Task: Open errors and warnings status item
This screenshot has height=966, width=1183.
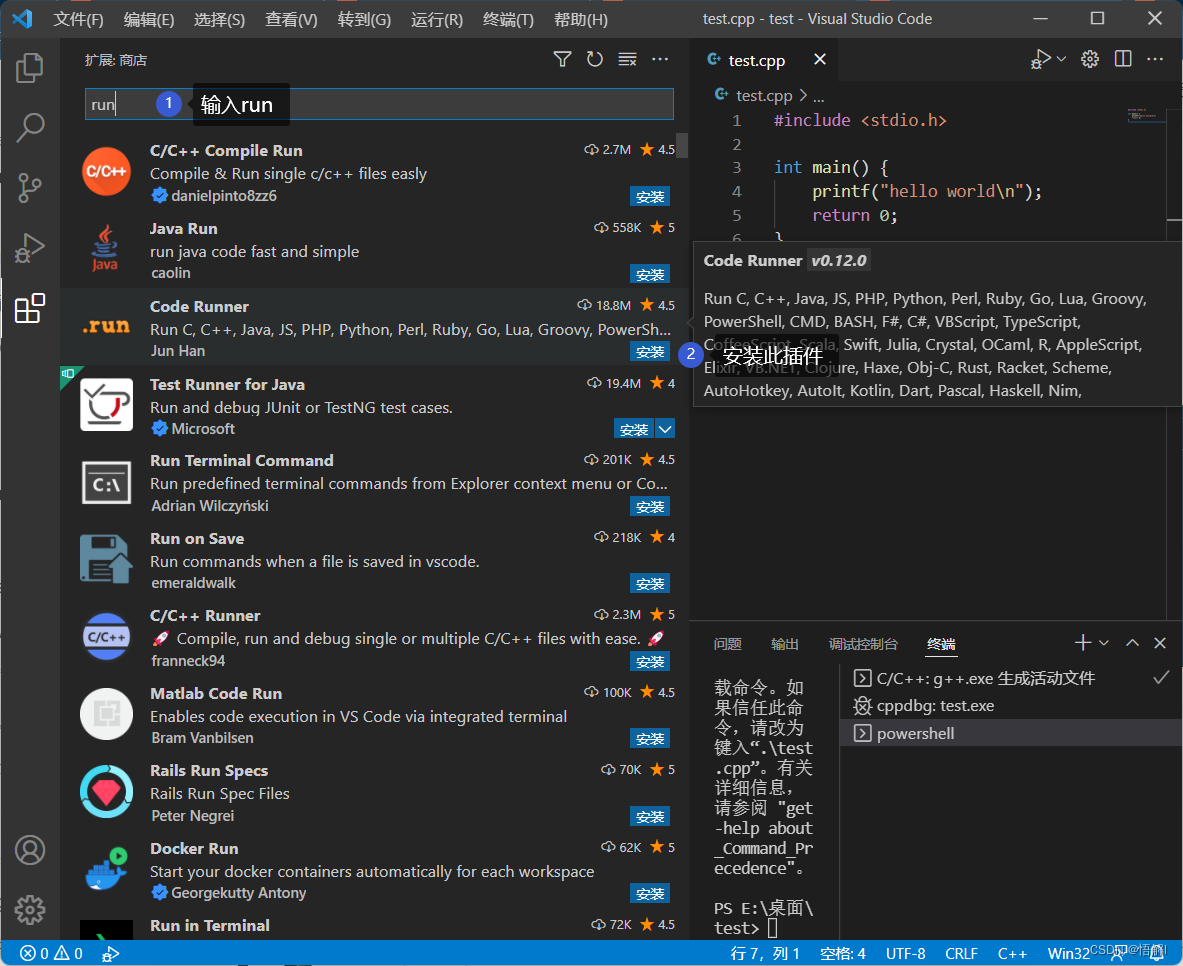Action: coord(51,953)
